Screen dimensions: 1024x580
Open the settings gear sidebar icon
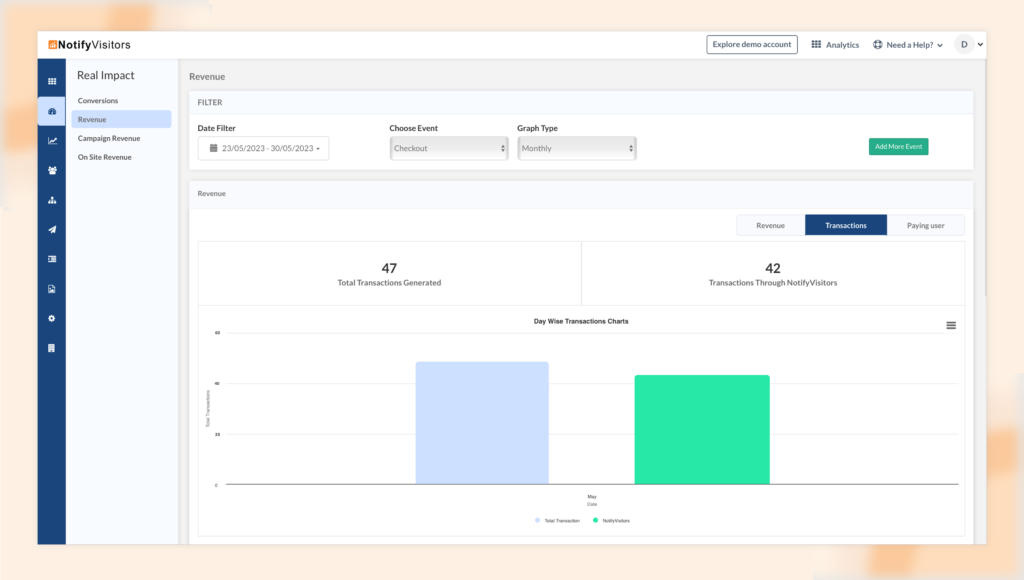pos(52,318)
